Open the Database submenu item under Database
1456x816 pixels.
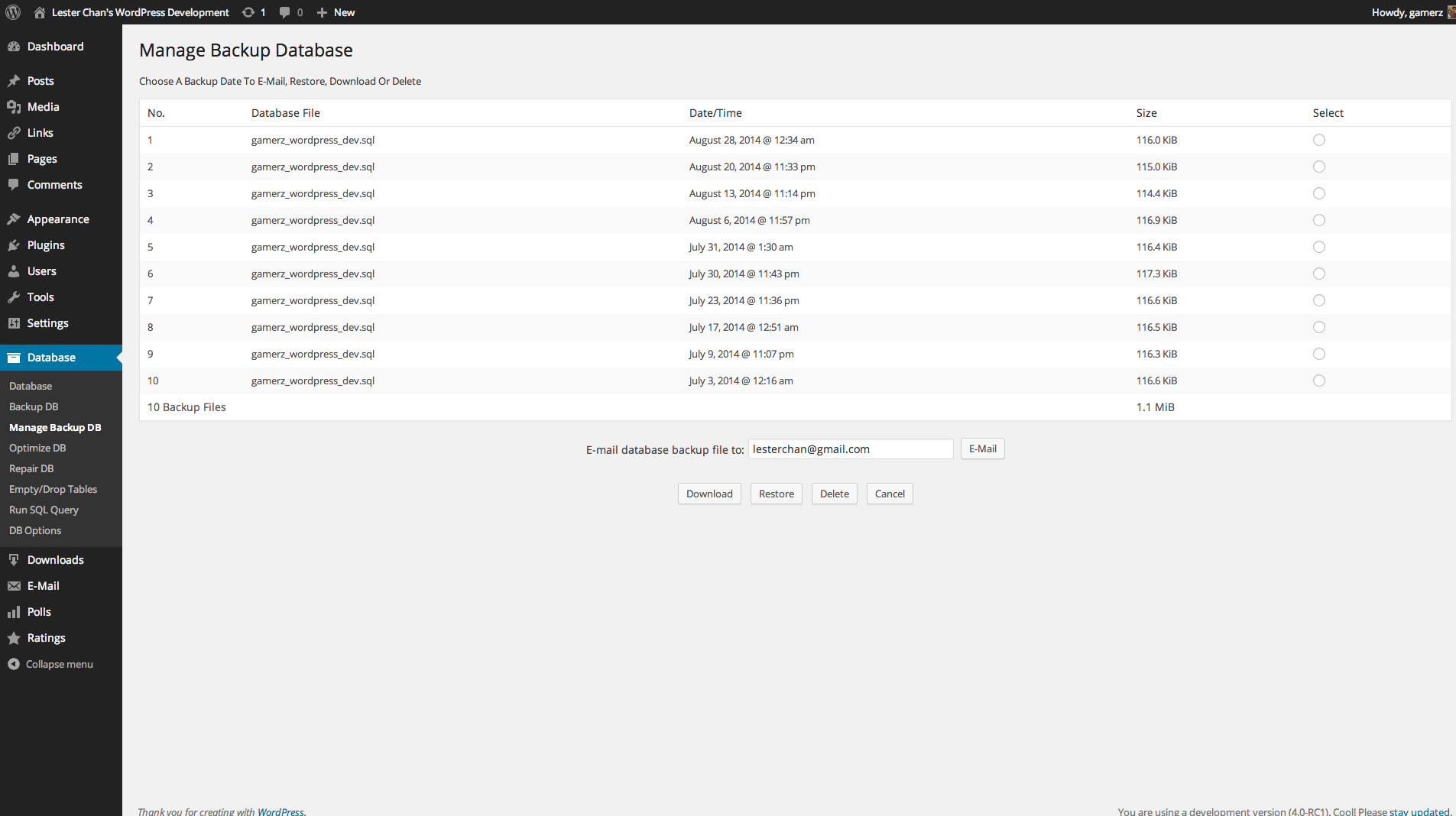coord(31,387)
